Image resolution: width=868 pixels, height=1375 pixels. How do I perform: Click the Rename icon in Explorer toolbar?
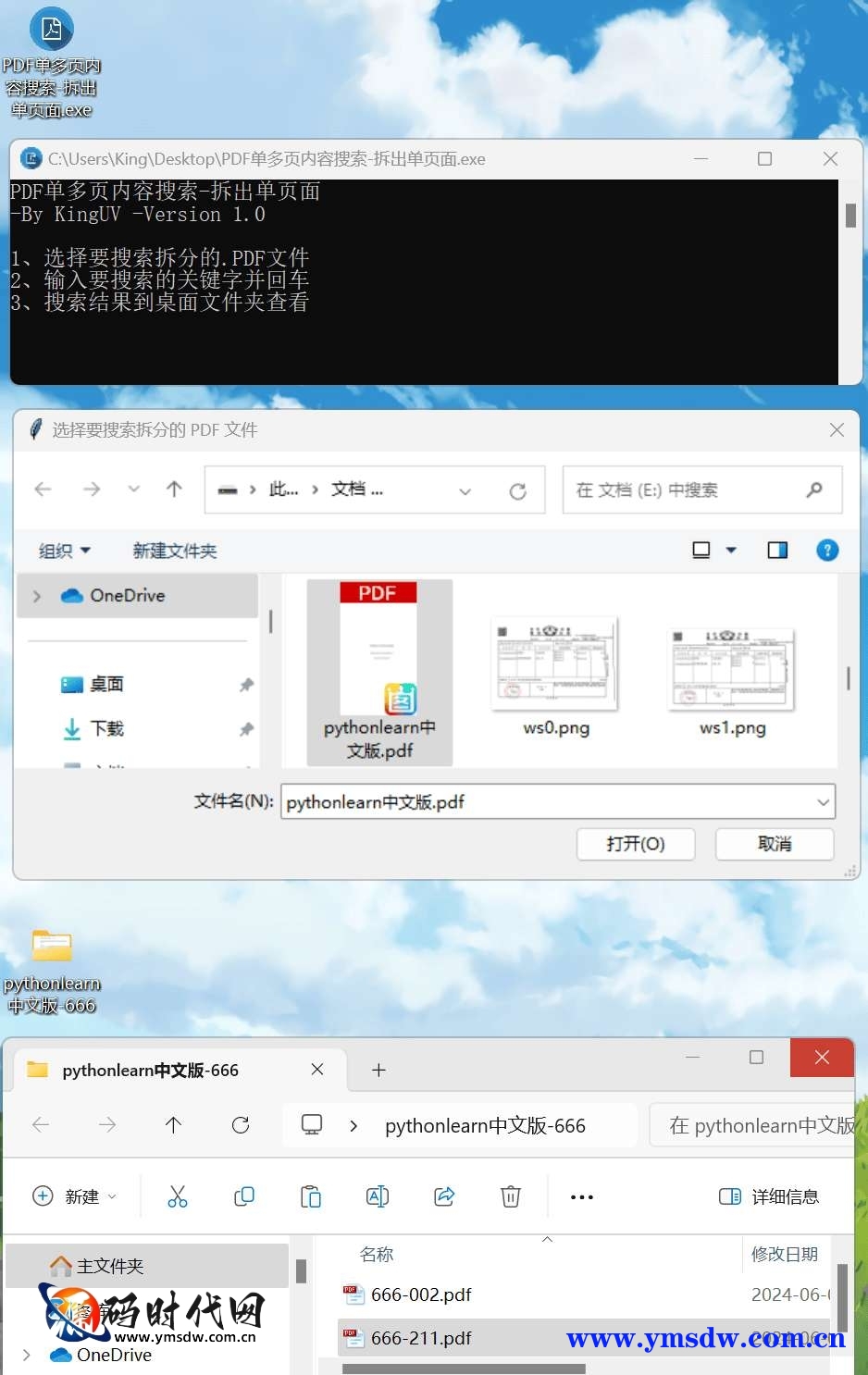coord(378,1196)
